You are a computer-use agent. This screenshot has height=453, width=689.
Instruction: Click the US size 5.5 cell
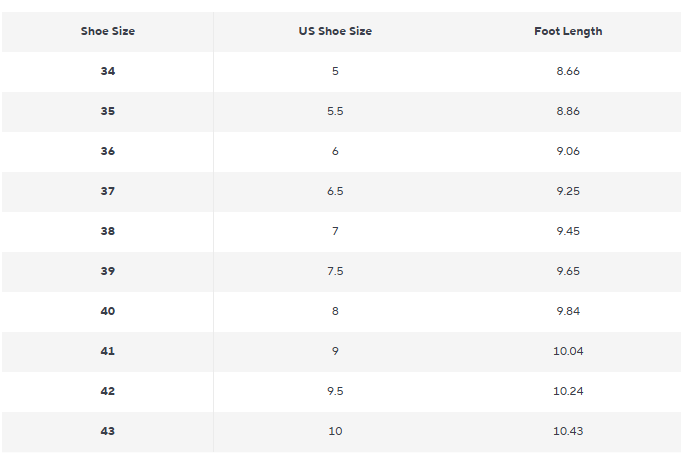tap(335, 111)
